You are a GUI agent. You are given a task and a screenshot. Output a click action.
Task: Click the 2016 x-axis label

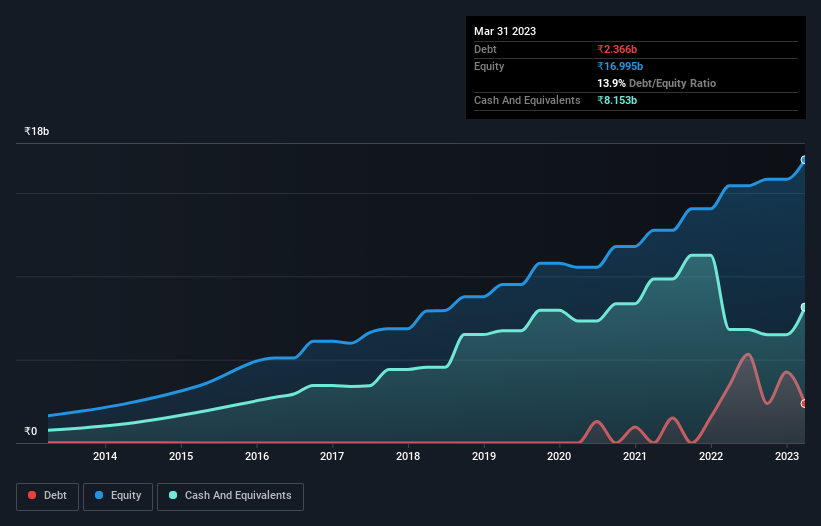pyautogui.click(x=257, y=456)
